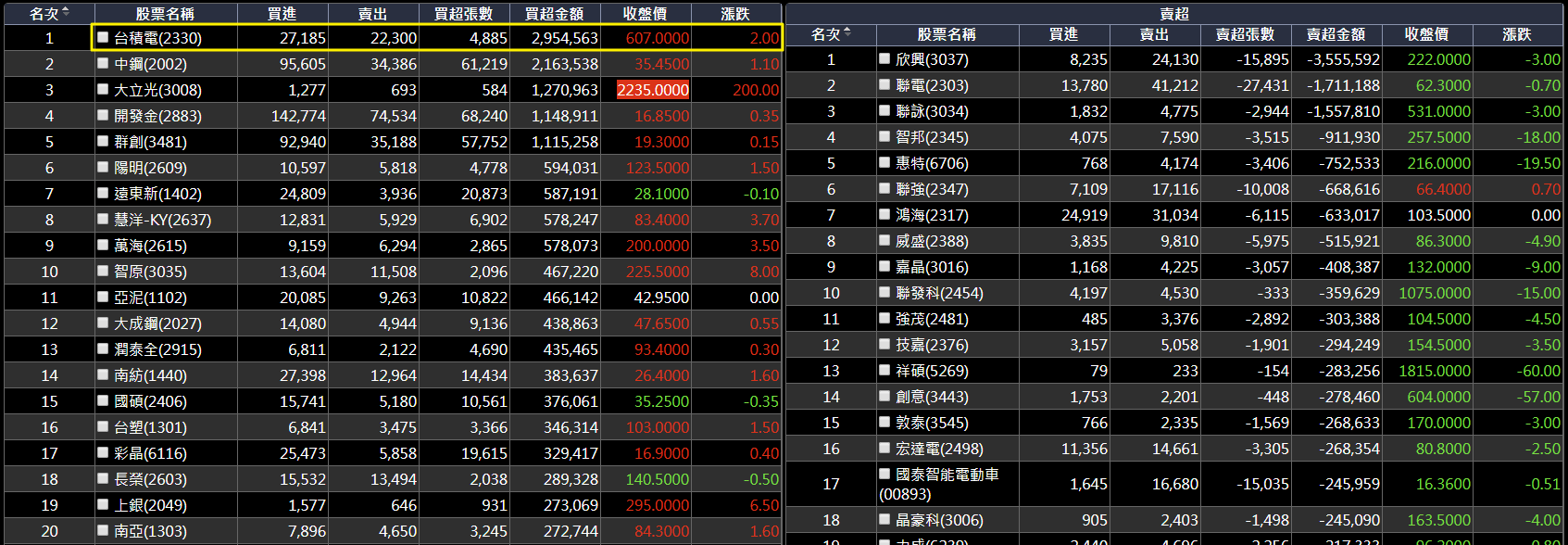1568x545 pixels.
Task: Sort by the 賣超張數 column header
Action: [x=1245, y=34]
